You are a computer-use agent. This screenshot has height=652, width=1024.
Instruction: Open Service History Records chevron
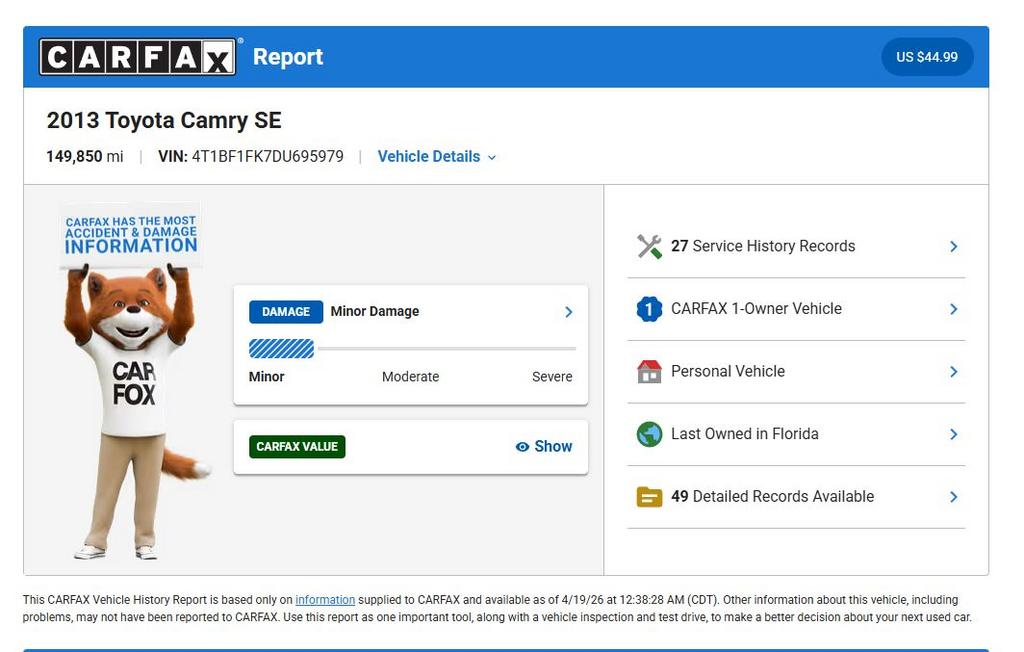953,246
